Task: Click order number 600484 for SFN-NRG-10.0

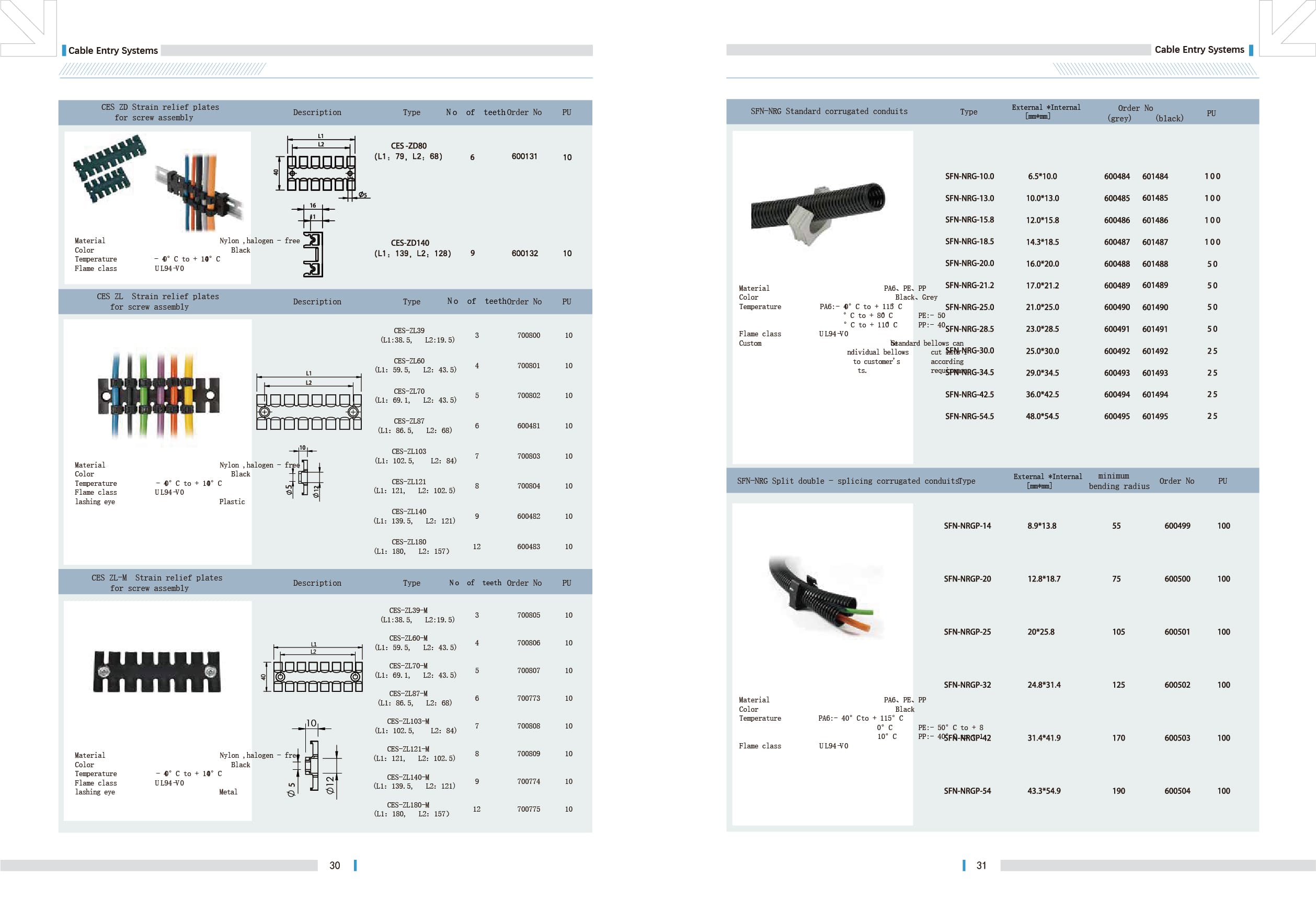Action: 1116,176
